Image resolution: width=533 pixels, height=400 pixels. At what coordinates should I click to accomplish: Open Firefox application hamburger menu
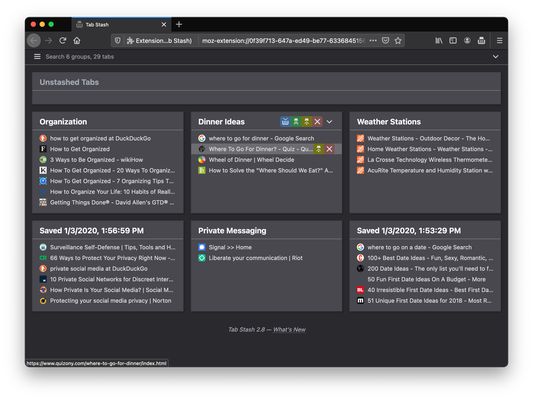(499, 40)
